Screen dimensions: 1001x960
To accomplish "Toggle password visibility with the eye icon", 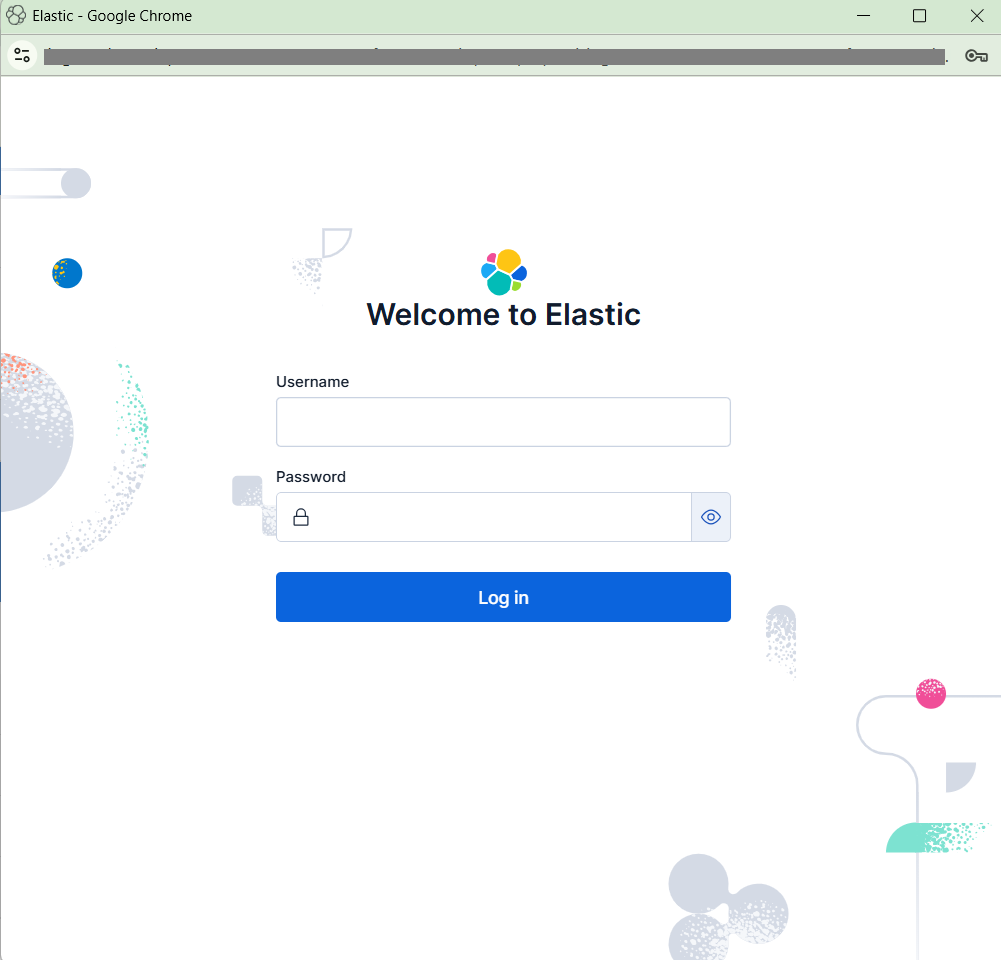I will tap(711, 517).
